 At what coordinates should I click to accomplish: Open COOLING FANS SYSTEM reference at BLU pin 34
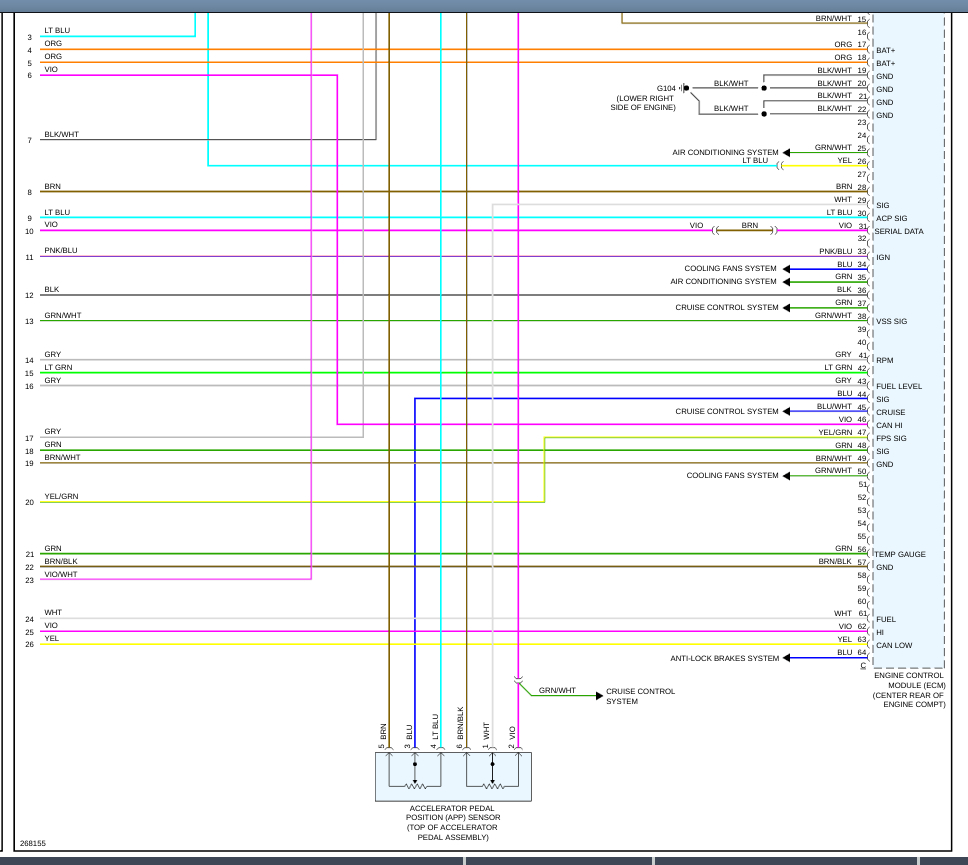(x=730, y=269)
